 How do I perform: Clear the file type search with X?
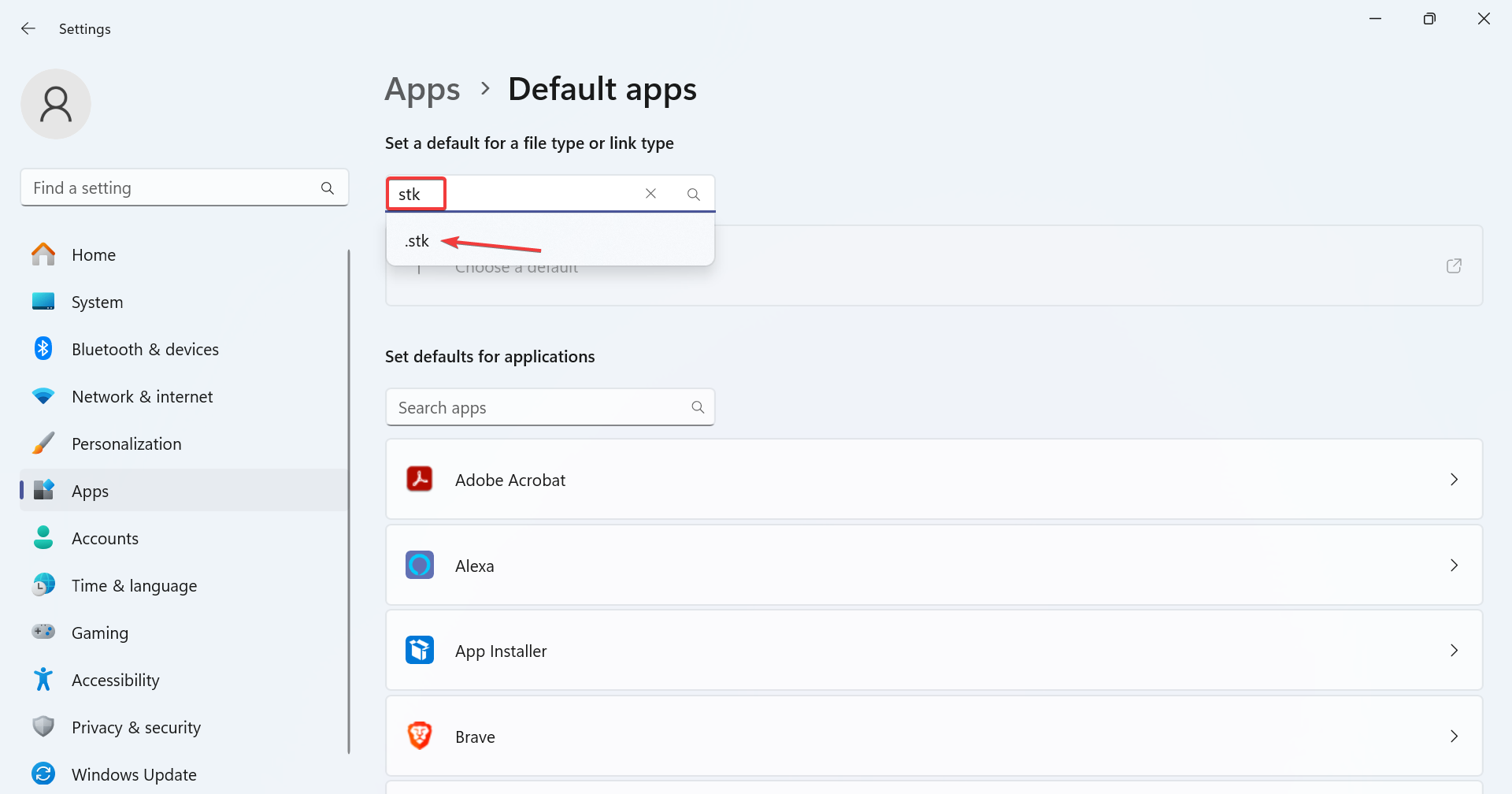[650, 193]
